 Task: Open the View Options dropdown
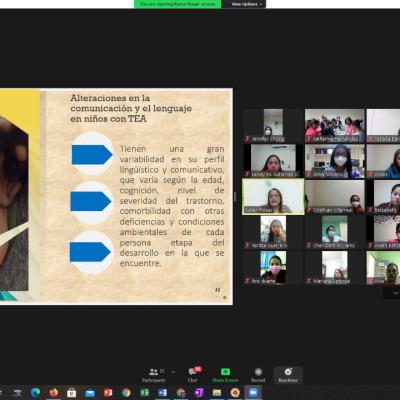click(x=247, y=4)
